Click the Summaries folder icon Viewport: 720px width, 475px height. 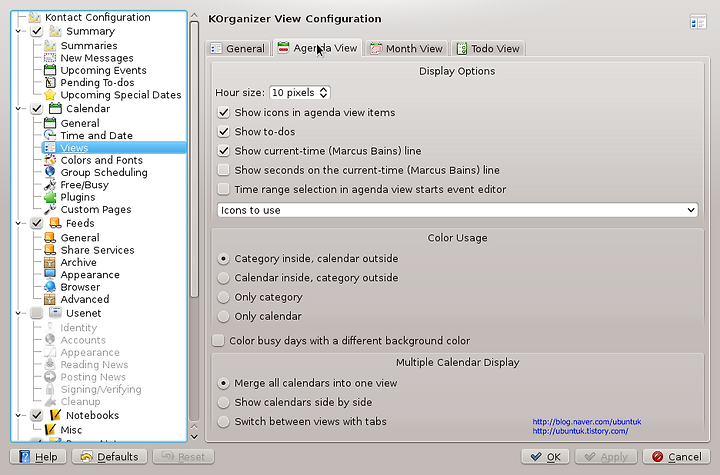[x=50, y=45]
